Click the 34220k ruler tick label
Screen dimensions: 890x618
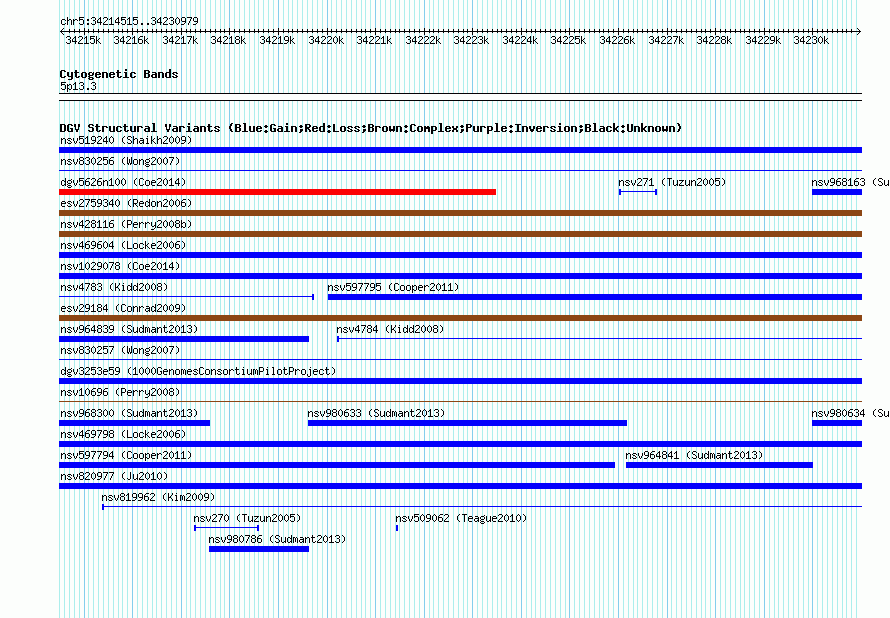[326, 40]
